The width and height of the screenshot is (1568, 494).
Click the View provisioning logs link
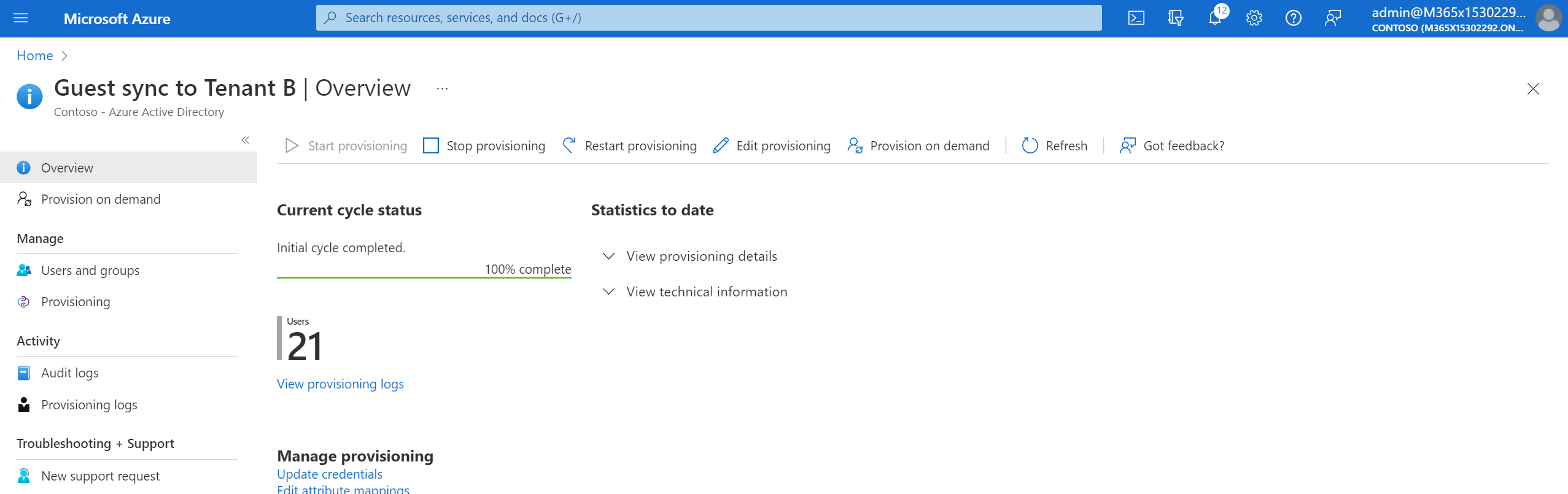pyautogui.click(x=340, y=384)
